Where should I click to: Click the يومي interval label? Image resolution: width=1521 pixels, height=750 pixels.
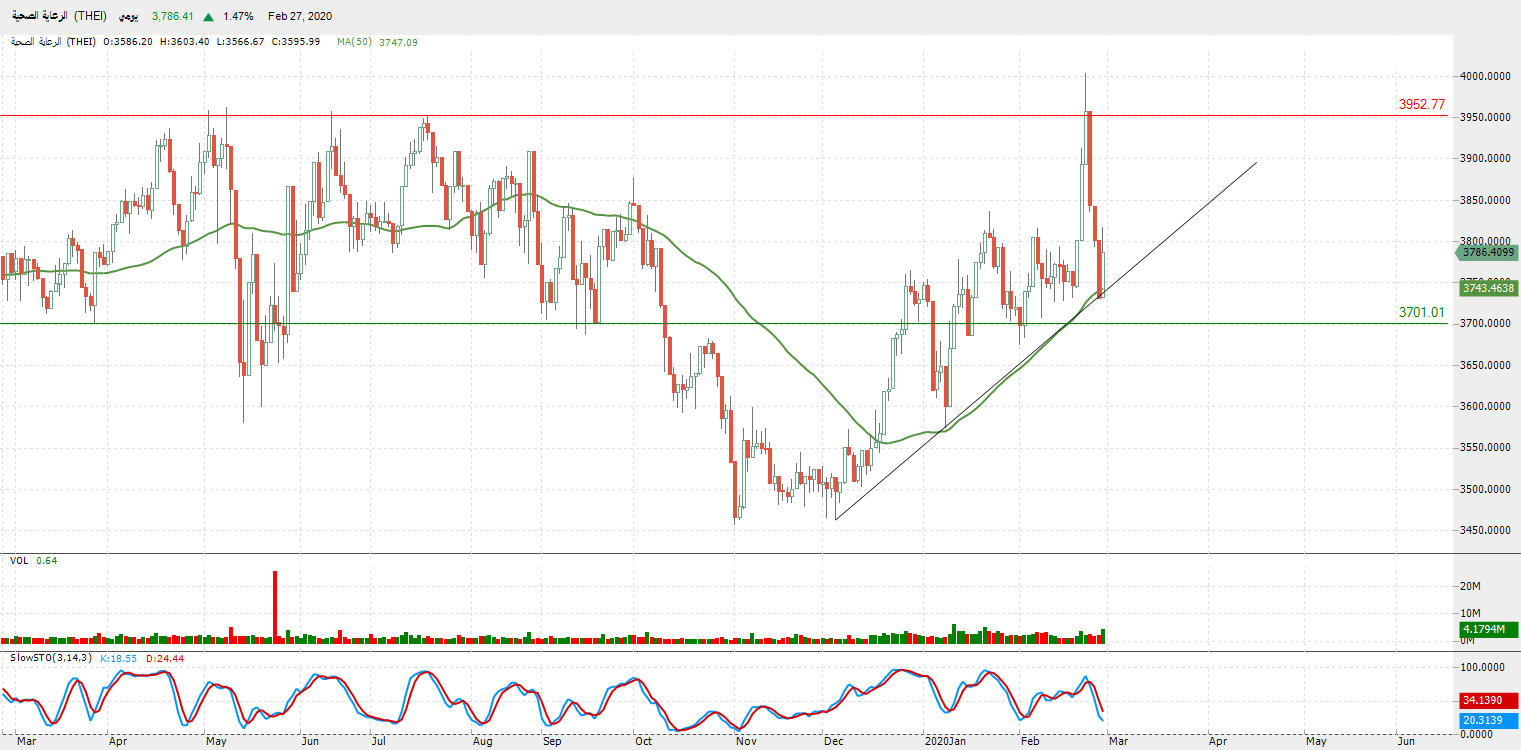(x=128, y=17)
